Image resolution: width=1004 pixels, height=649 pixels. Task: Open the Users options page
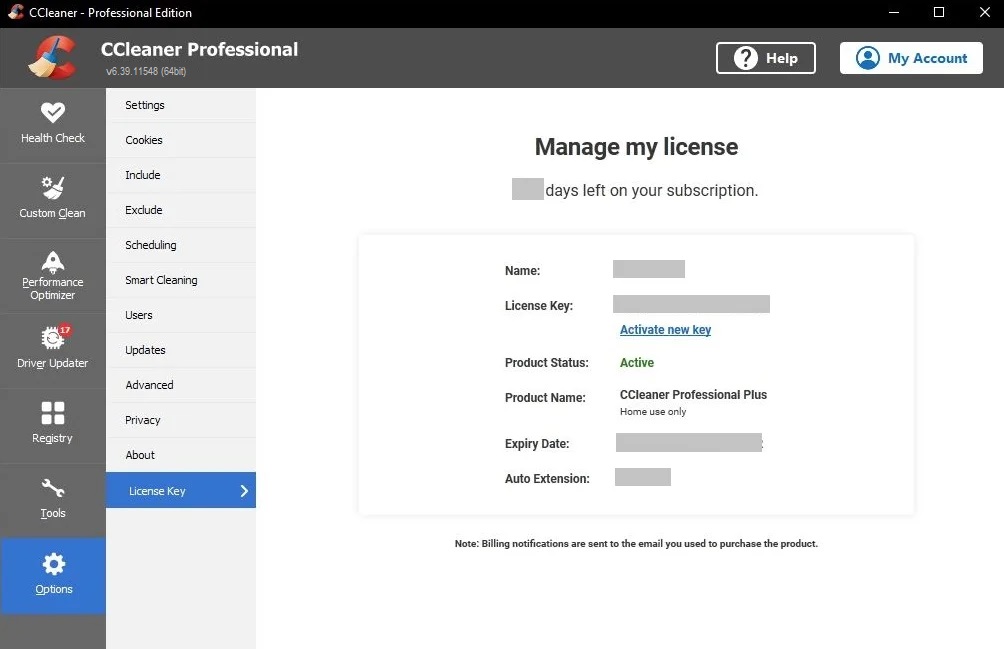181,315
